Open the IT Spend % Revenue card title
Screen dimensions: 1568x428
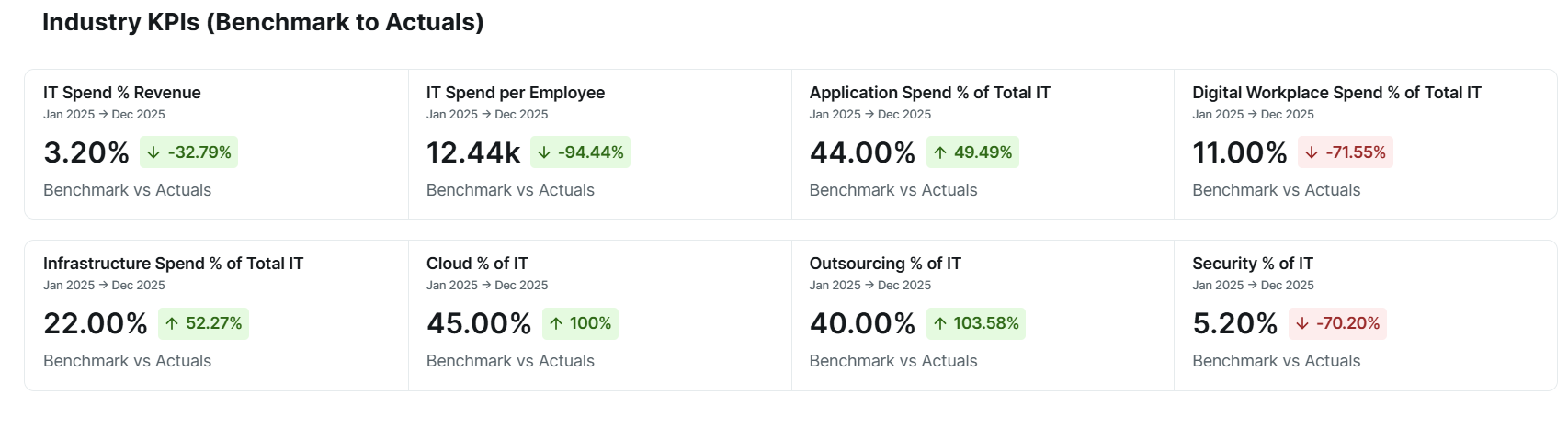(x=121, y=93)
